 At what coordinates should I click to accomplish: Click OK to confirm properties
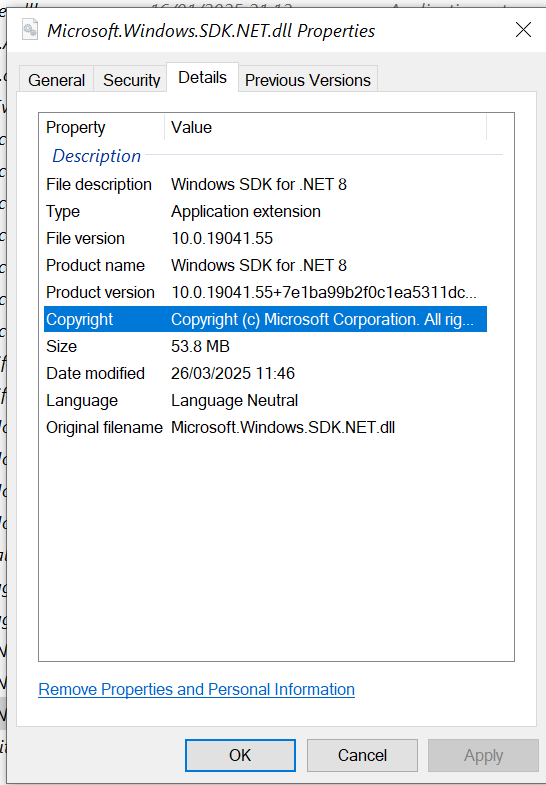click(x=240, y=755)
